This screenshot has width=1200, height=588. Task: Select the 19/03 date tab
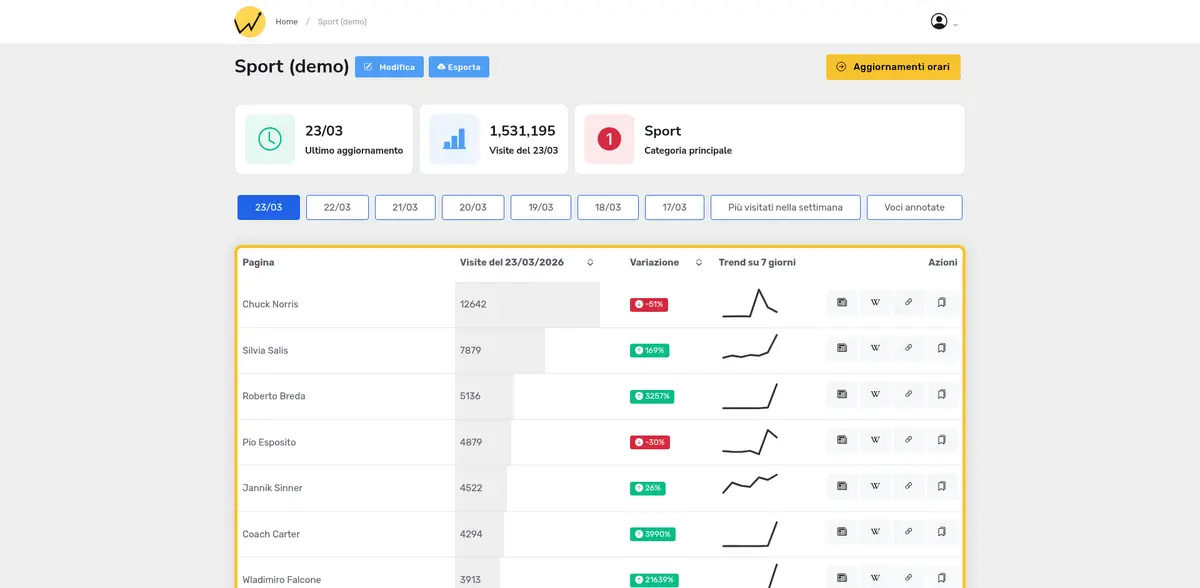click(540, 207)
